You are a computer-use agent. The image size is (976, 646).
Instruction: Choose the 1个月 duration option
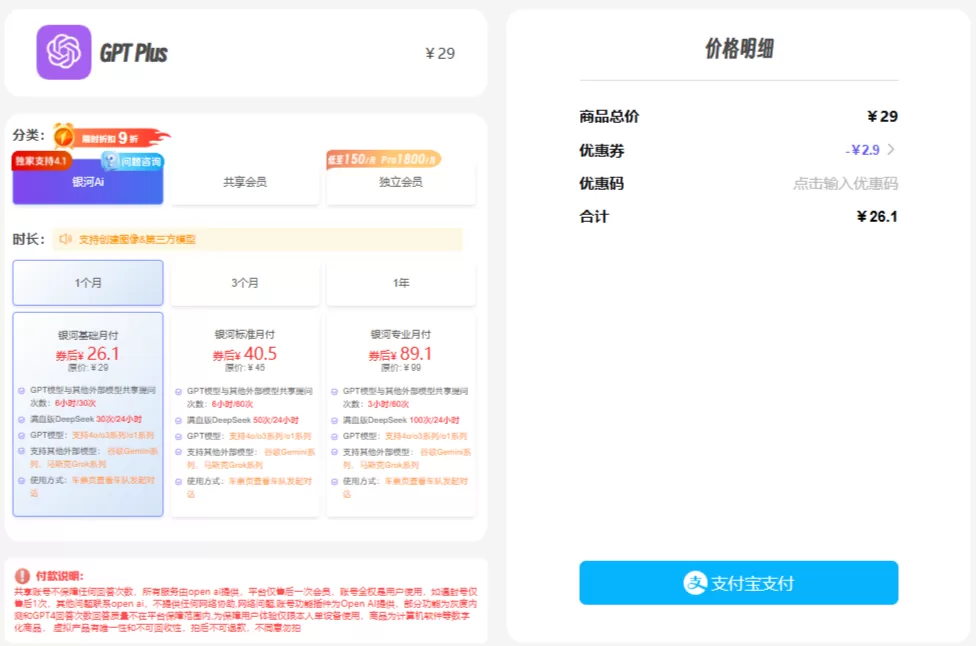coord(88,283)
